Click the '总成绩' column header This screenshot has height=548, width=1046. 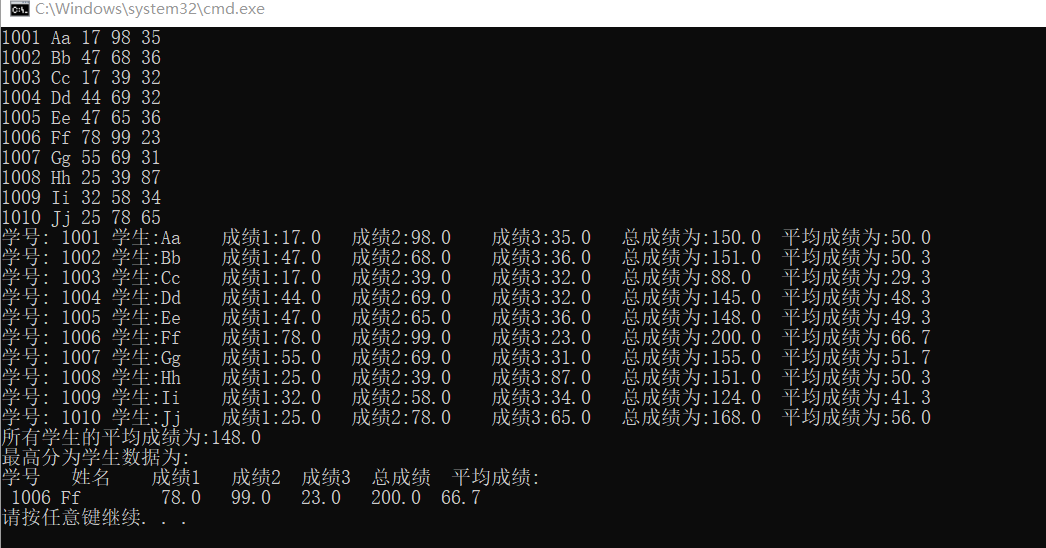coord(401,478)
